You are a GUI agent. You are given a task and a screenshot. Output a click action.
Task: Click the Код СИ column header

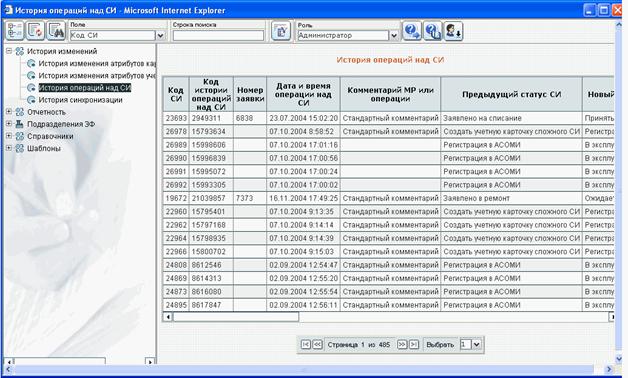click(x=175, y=94)
